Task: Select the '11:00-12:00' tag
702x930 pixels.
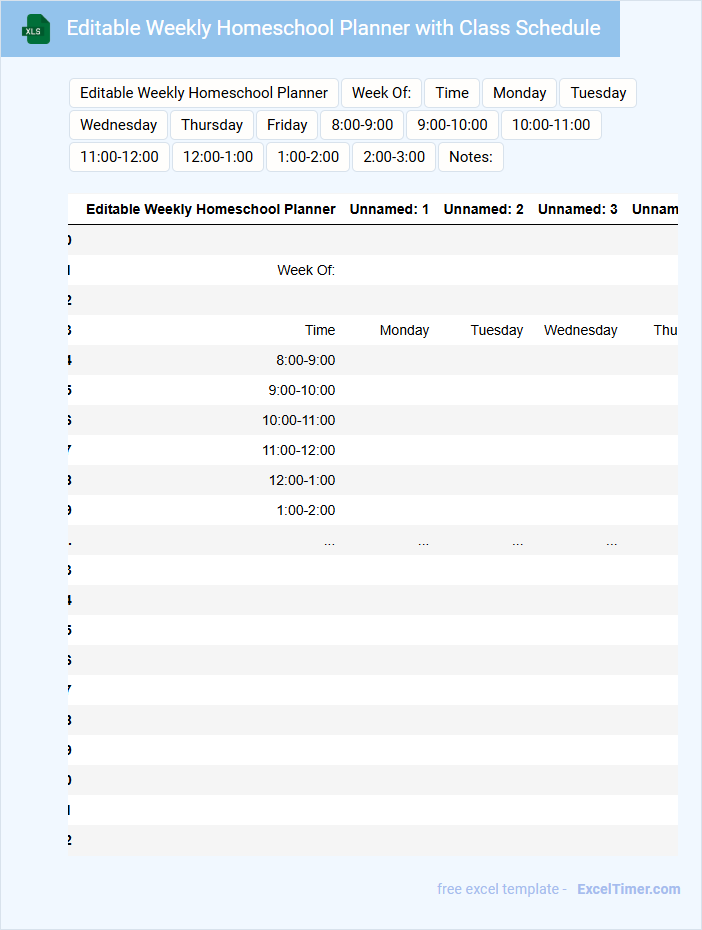Action: [119, 157]
